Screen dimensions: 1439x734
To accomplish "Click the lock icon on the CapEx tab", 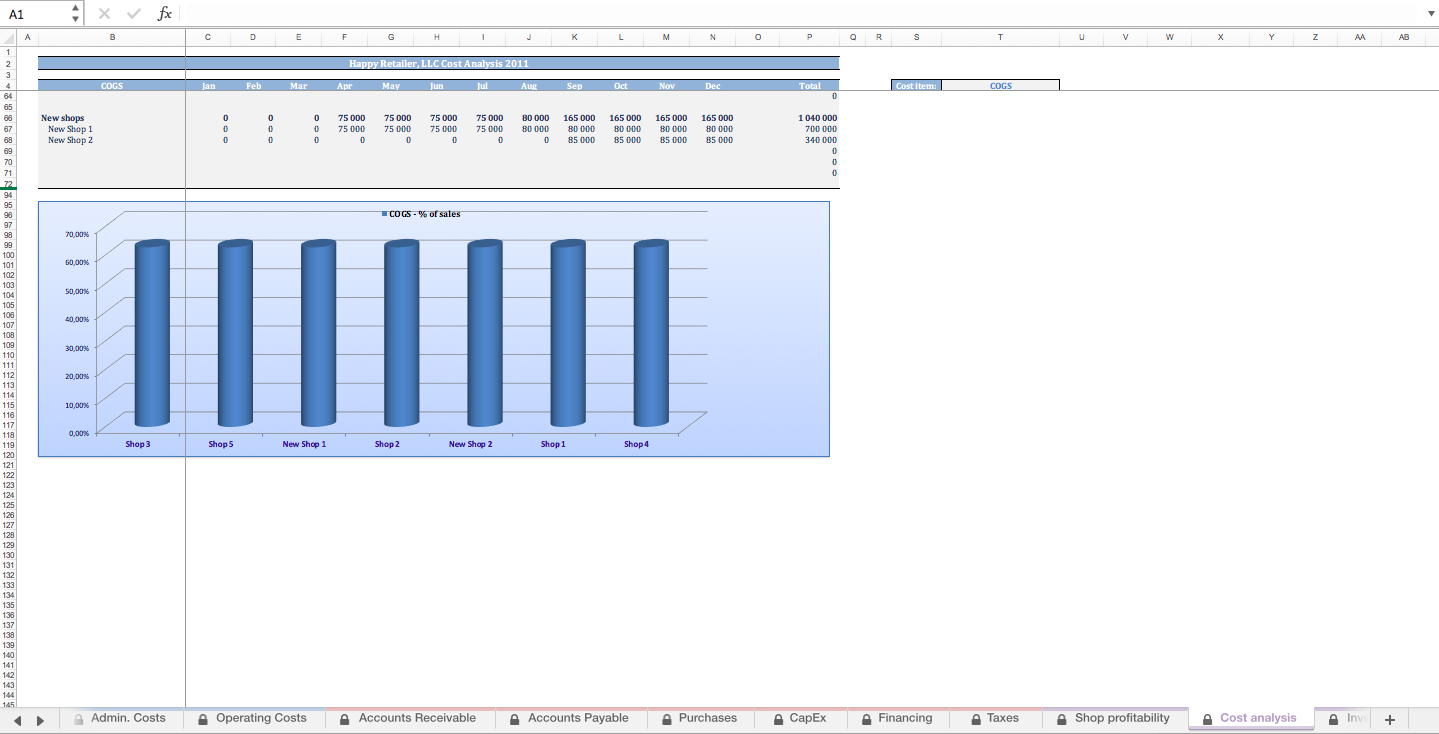I will point(777,718).
